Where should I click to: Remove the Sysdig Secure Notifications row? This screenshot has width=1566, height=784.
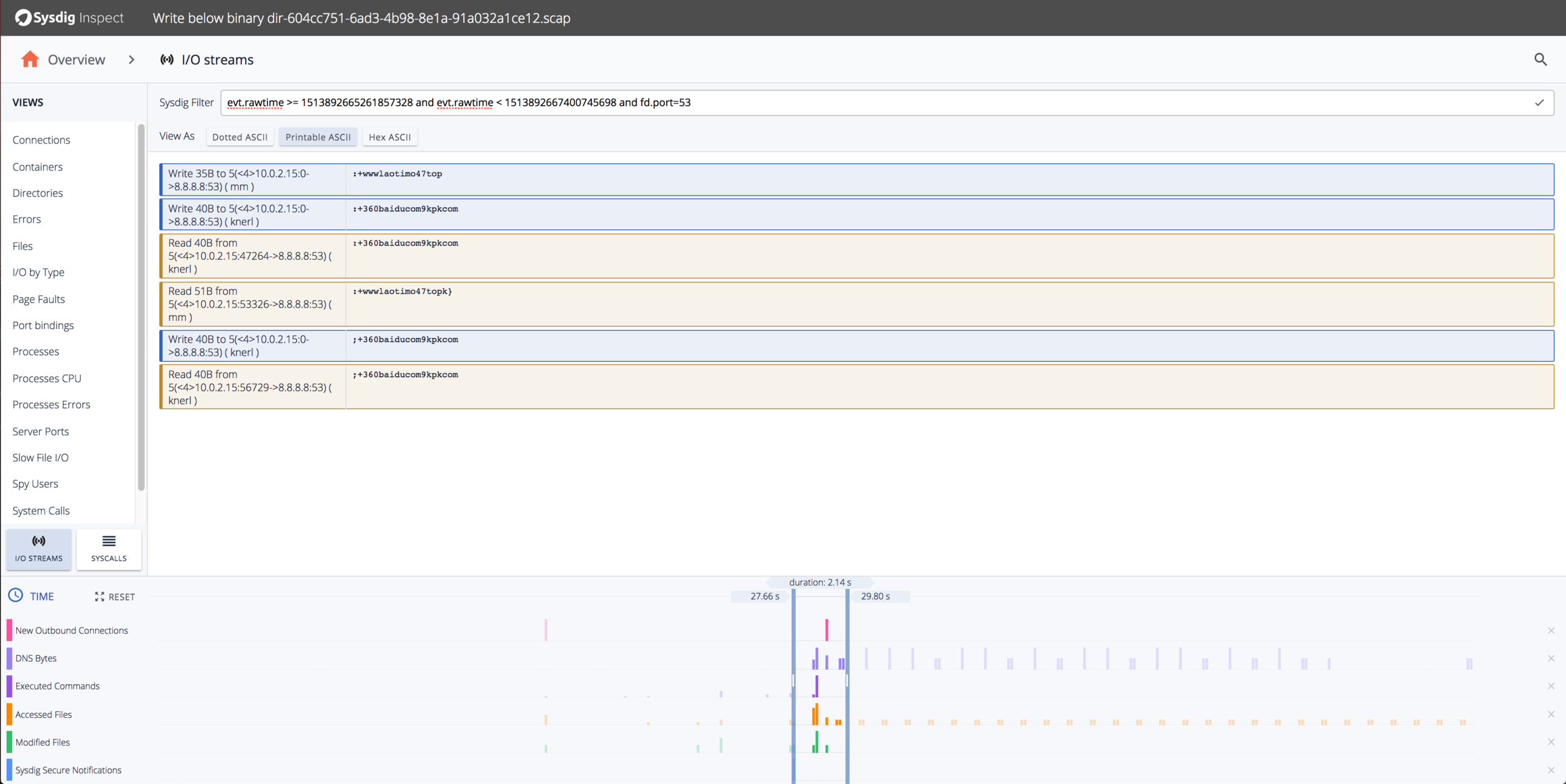[1551, 771]
